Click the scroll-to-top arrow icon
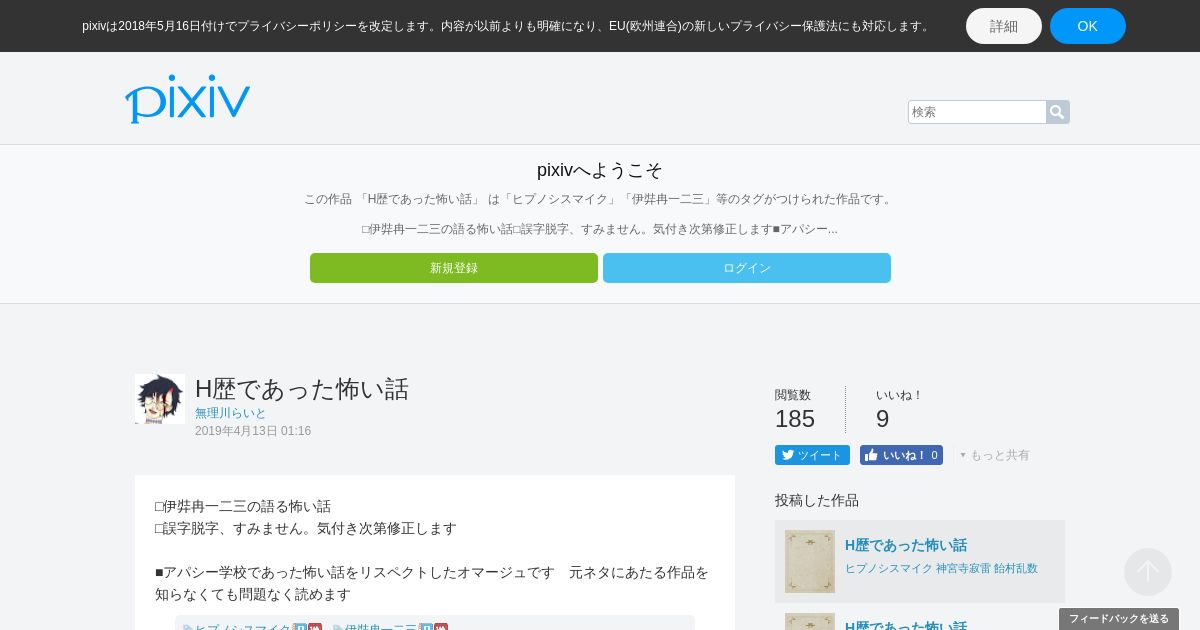Screen dimensions: 1200x630 [1148, 572]
